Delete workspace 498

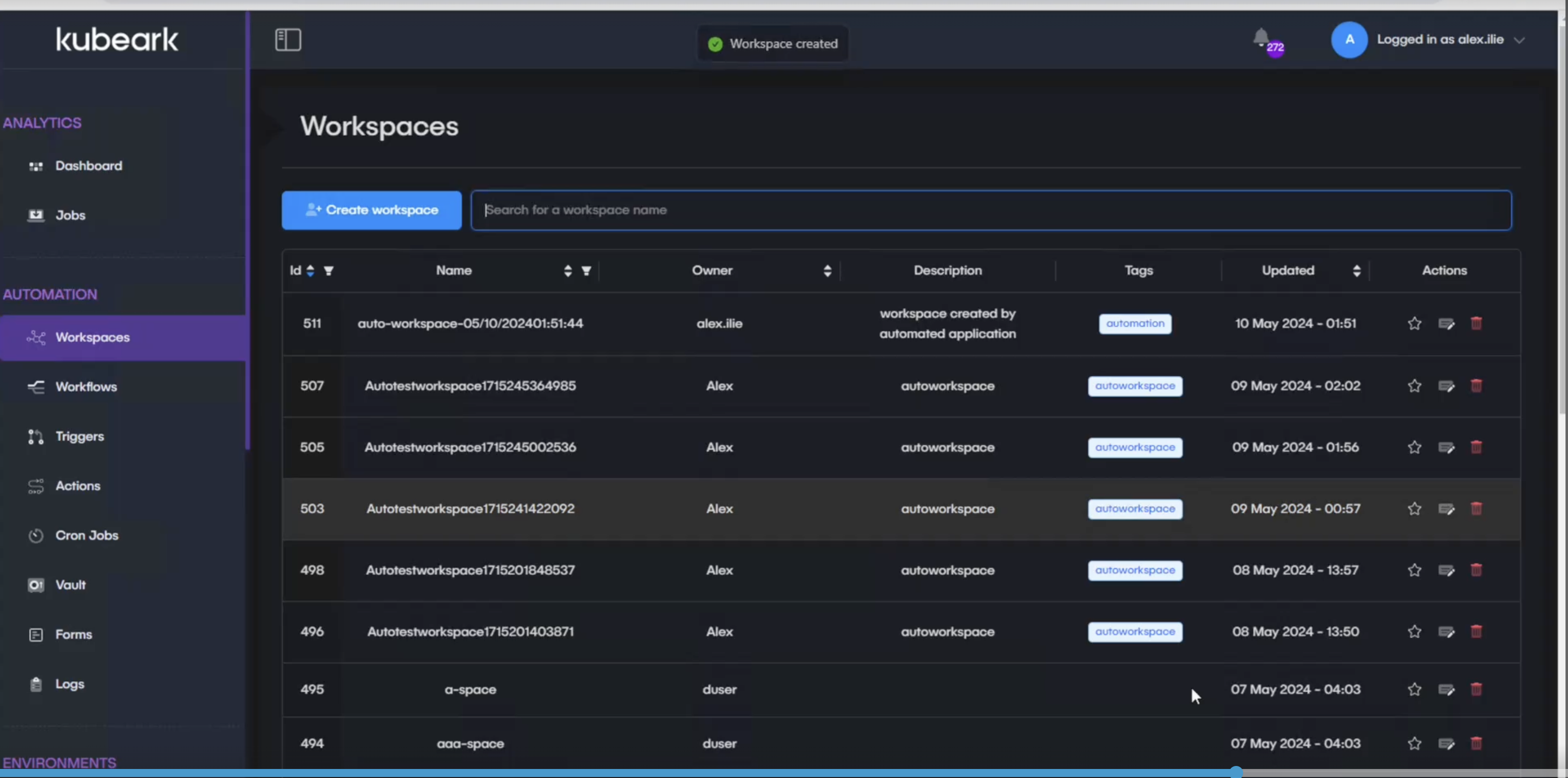point(1476,570)
